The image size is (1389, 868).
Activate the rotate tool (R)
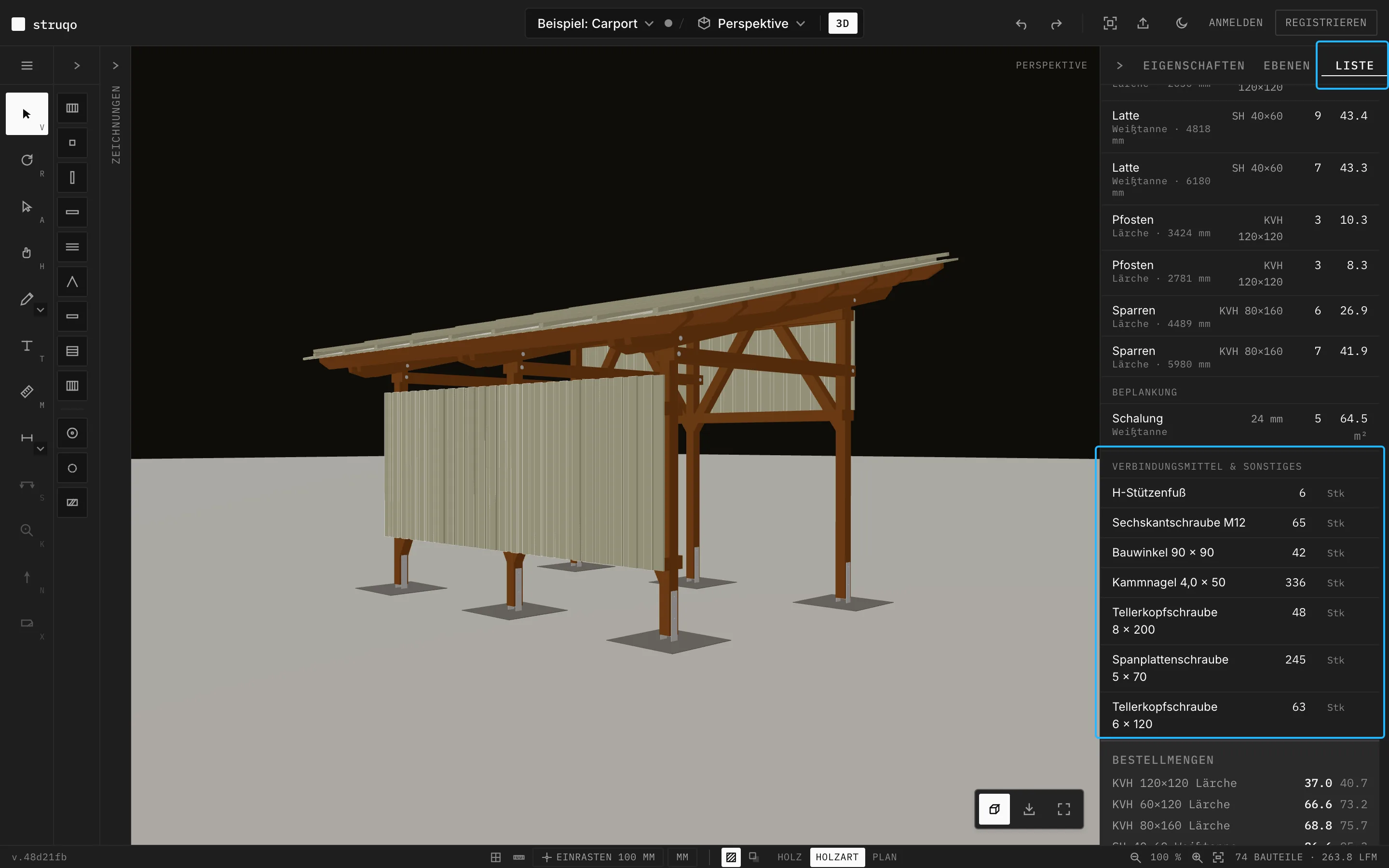[x=27, y=160]
